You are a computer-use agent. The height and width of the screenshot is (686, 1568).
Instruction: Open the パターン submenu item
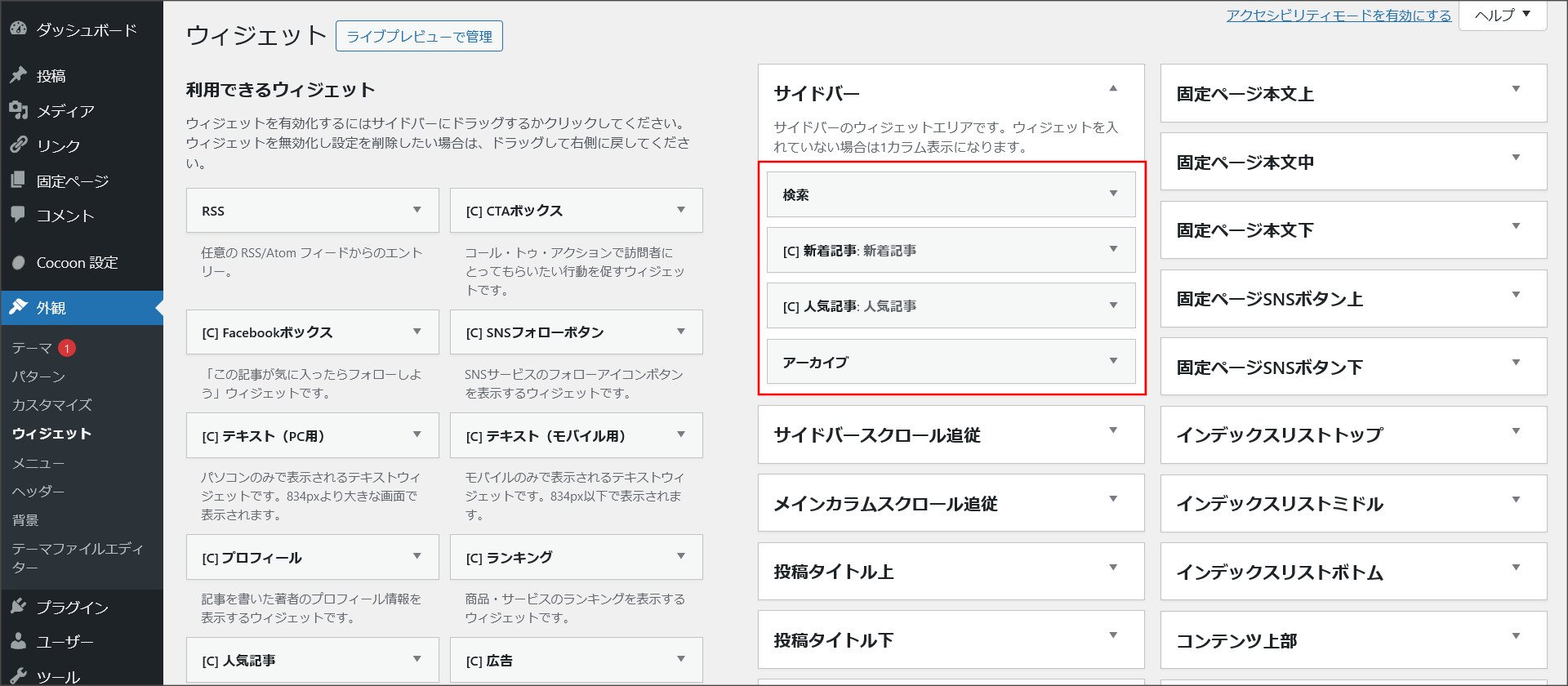pyautogui.click(x=38, y=376)
